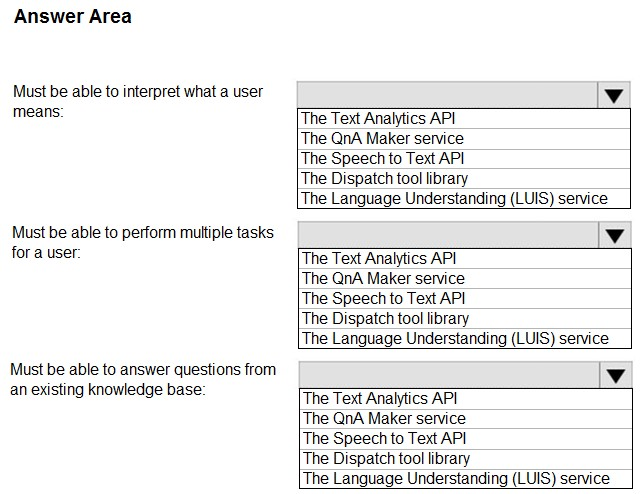Image resolution: width=641 pixels, height=494 pixels.
Task: Choose Dispatch tool library for interpreting user meaning
Action: 384,178
